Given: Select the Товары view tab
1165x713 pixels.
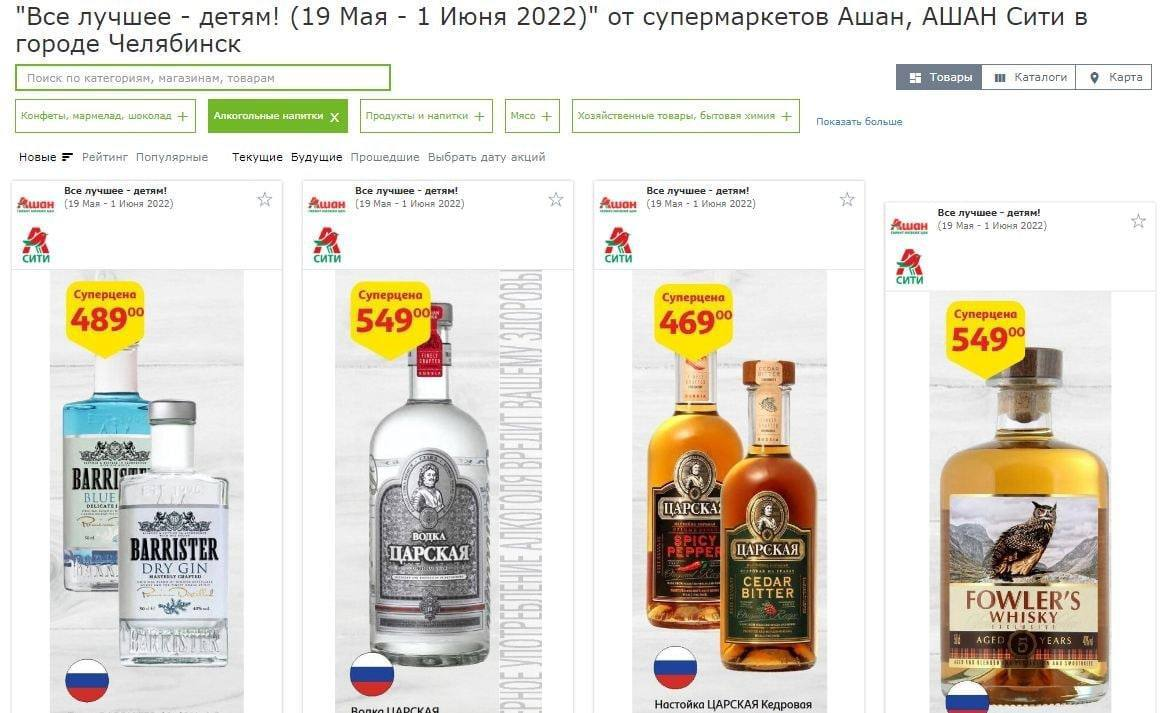Looking at the screenshot, I should (939, 77).
